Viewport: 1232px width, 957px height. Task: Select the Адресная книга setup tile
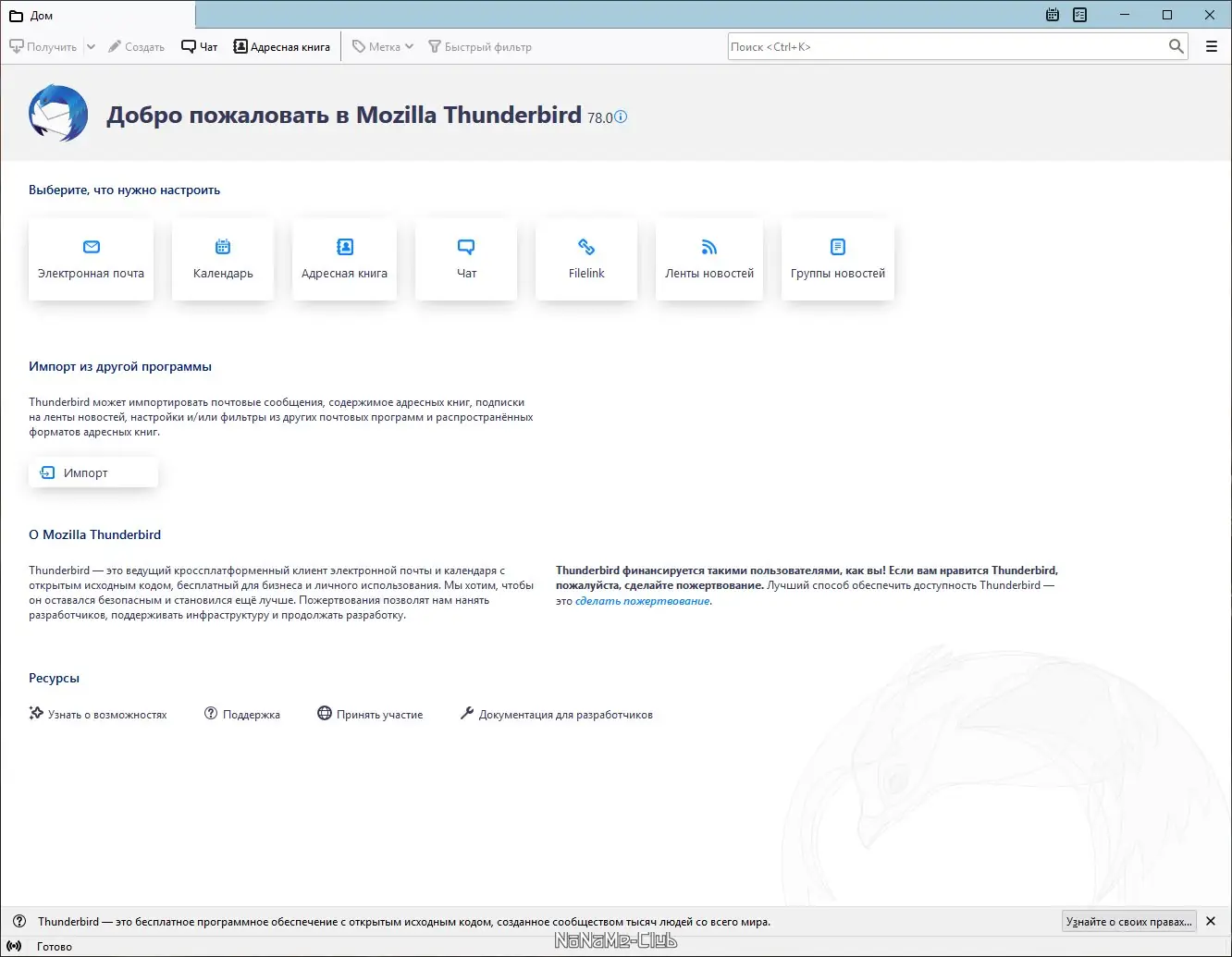click(344, 259)
